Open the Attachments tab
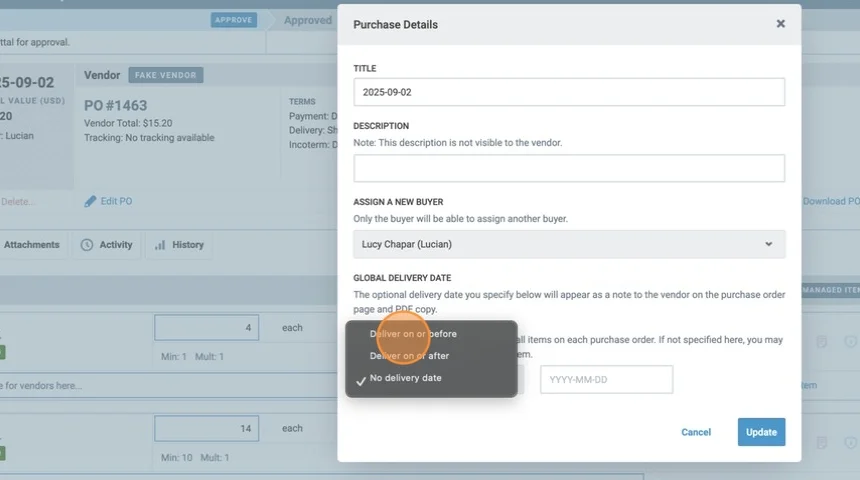 coord(30,245)
